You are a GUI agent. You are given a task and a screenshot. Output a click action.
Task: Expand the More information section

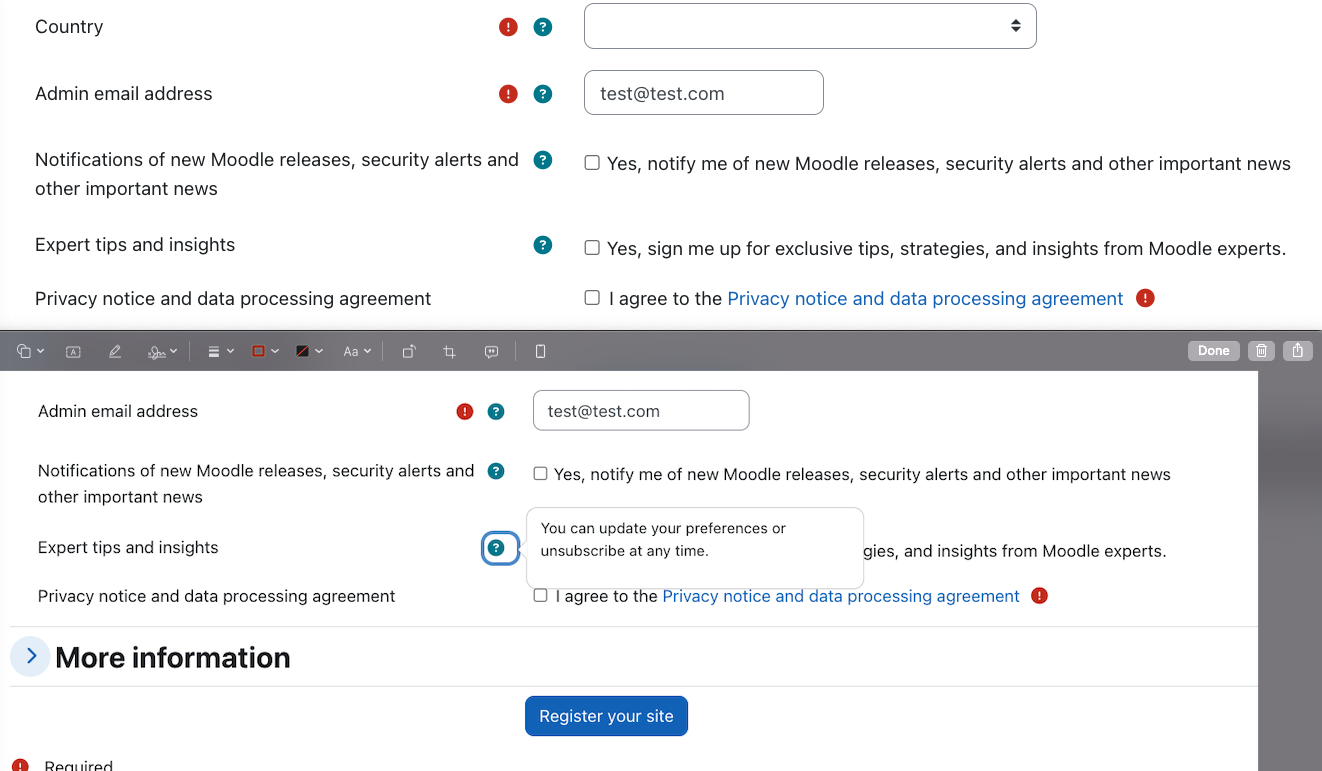click(x=31, y=656)
